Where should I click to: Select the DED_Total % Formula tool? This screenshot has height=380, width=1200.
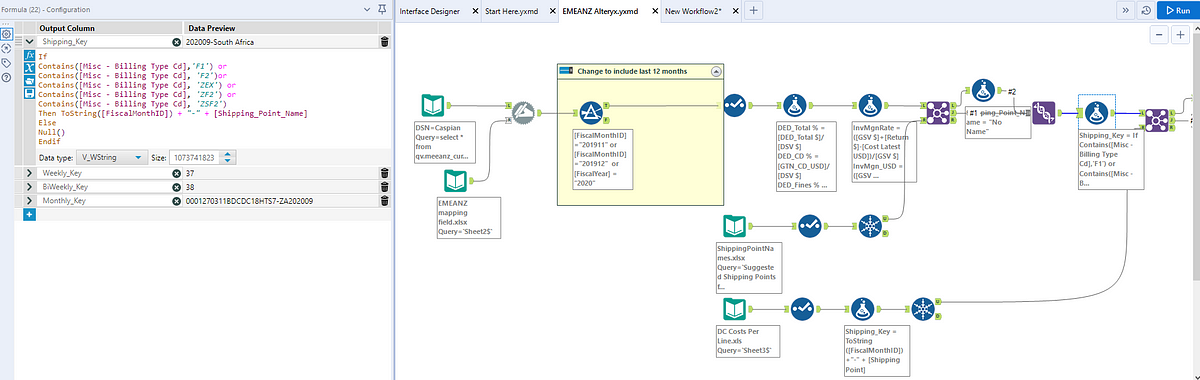pos(795,104)
